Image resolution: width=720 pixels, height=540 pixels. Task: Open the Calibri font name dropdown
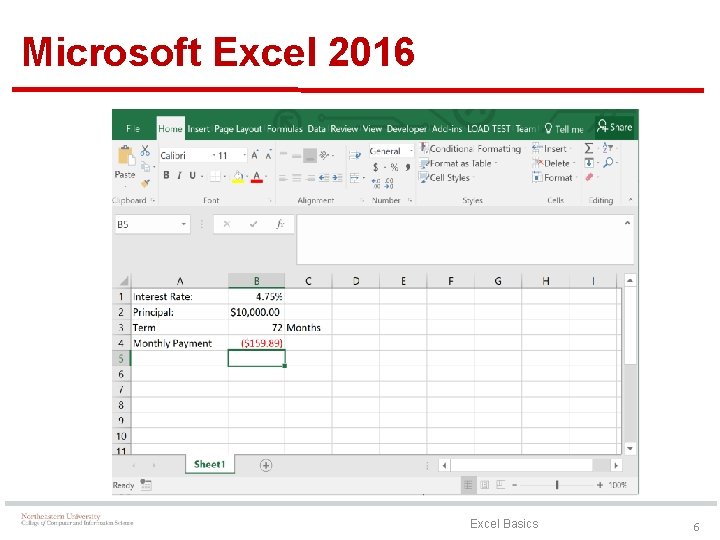[x=214, y=155]
